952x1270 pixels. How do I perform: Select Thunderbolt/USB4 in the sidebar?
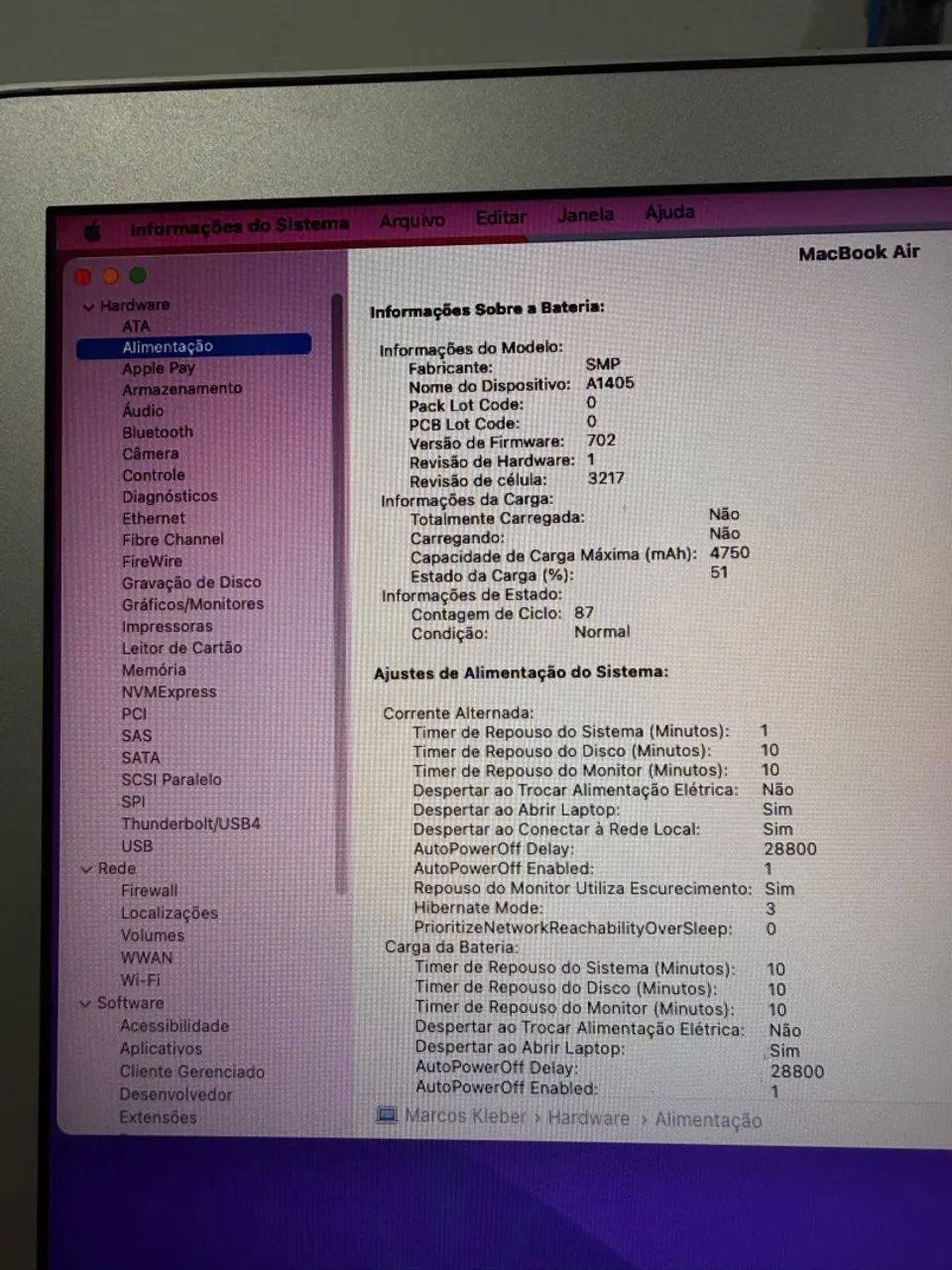tap(190, 825)
